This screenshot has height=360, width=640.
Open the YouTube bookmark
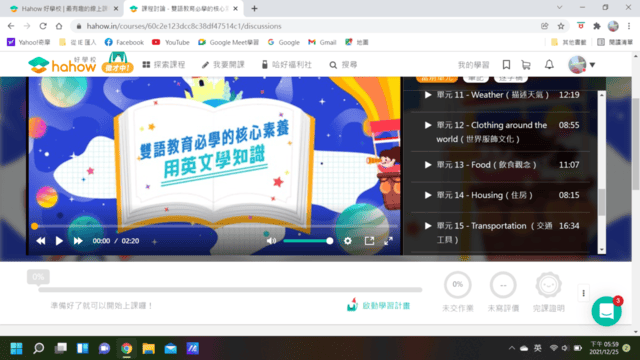pos(171,42)
